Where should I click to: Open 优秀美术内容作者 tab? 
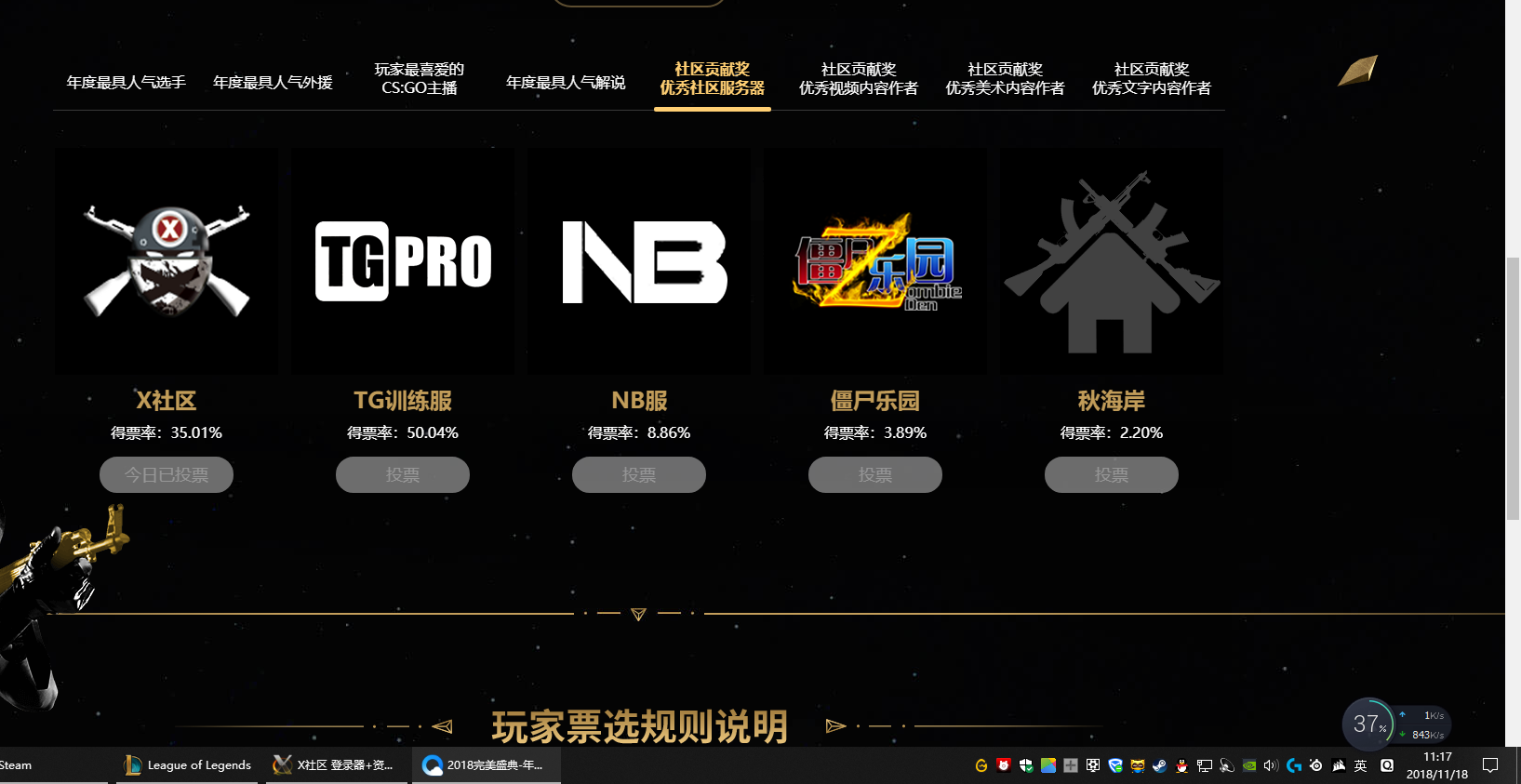tap(1005, 78)
